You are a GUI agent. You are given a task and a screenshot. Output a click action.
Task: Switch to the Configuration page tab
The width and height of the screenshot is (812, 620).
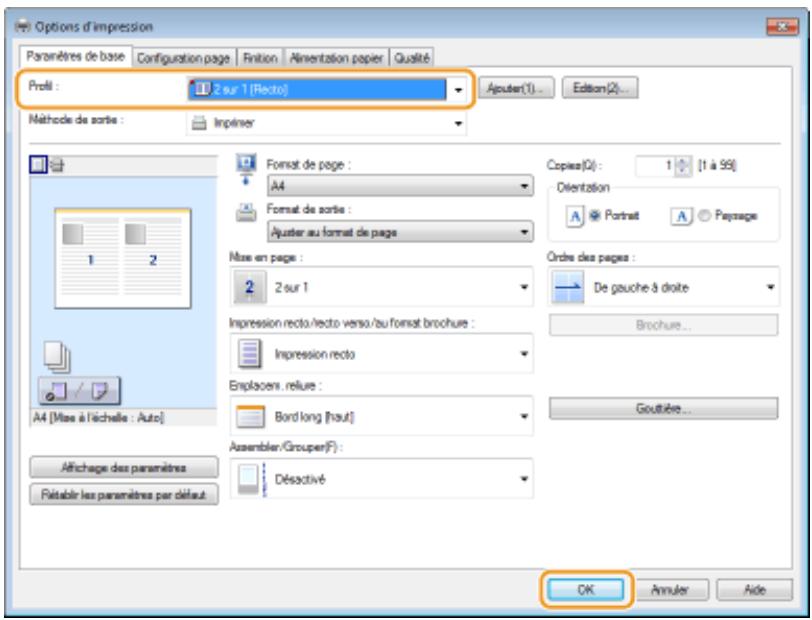184,58
